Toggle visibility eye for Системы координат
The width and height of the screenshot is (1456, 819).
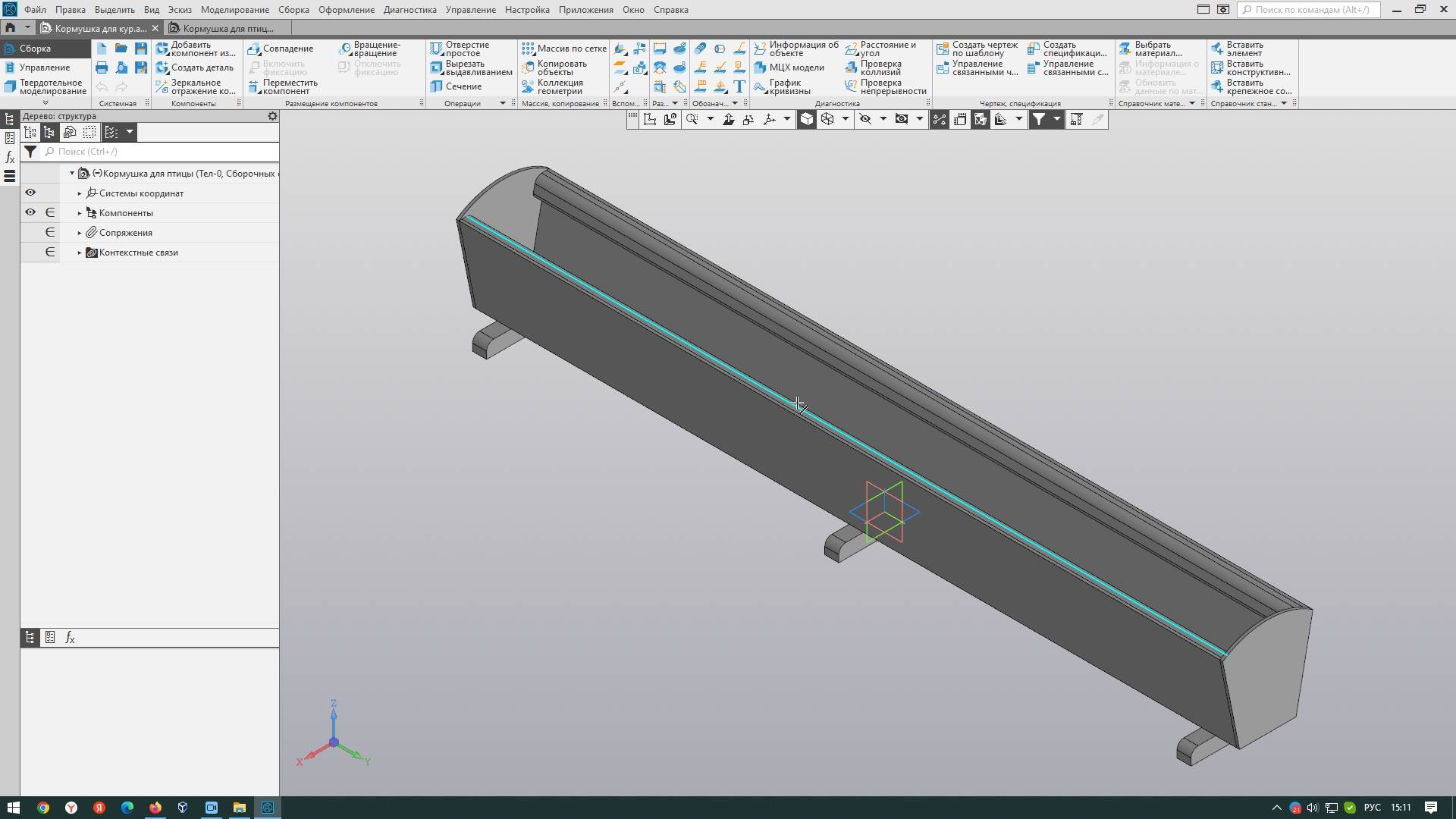coord(30,193)
